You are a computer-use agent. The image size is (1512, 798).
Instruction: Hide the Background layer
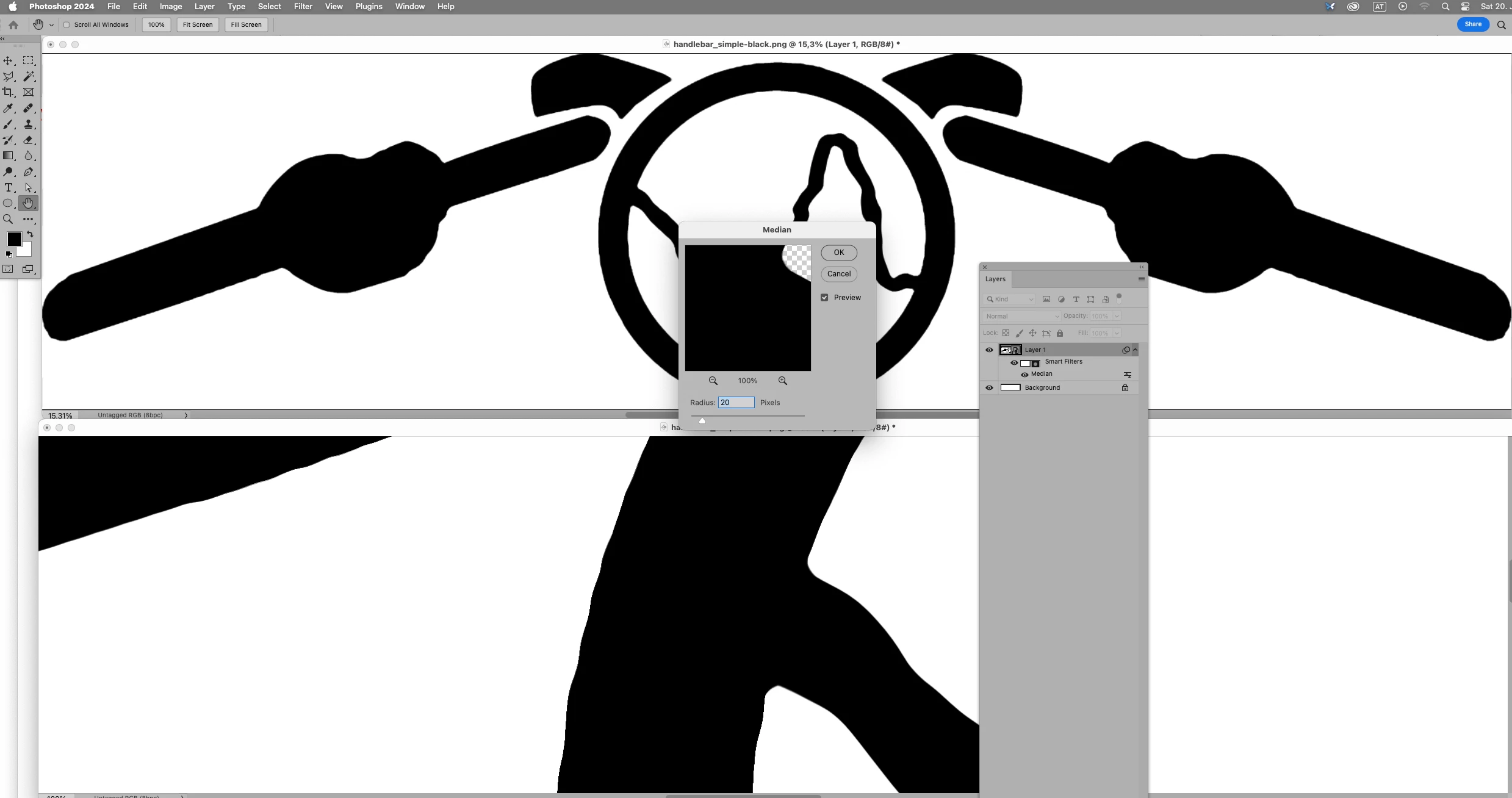point(989,387)
